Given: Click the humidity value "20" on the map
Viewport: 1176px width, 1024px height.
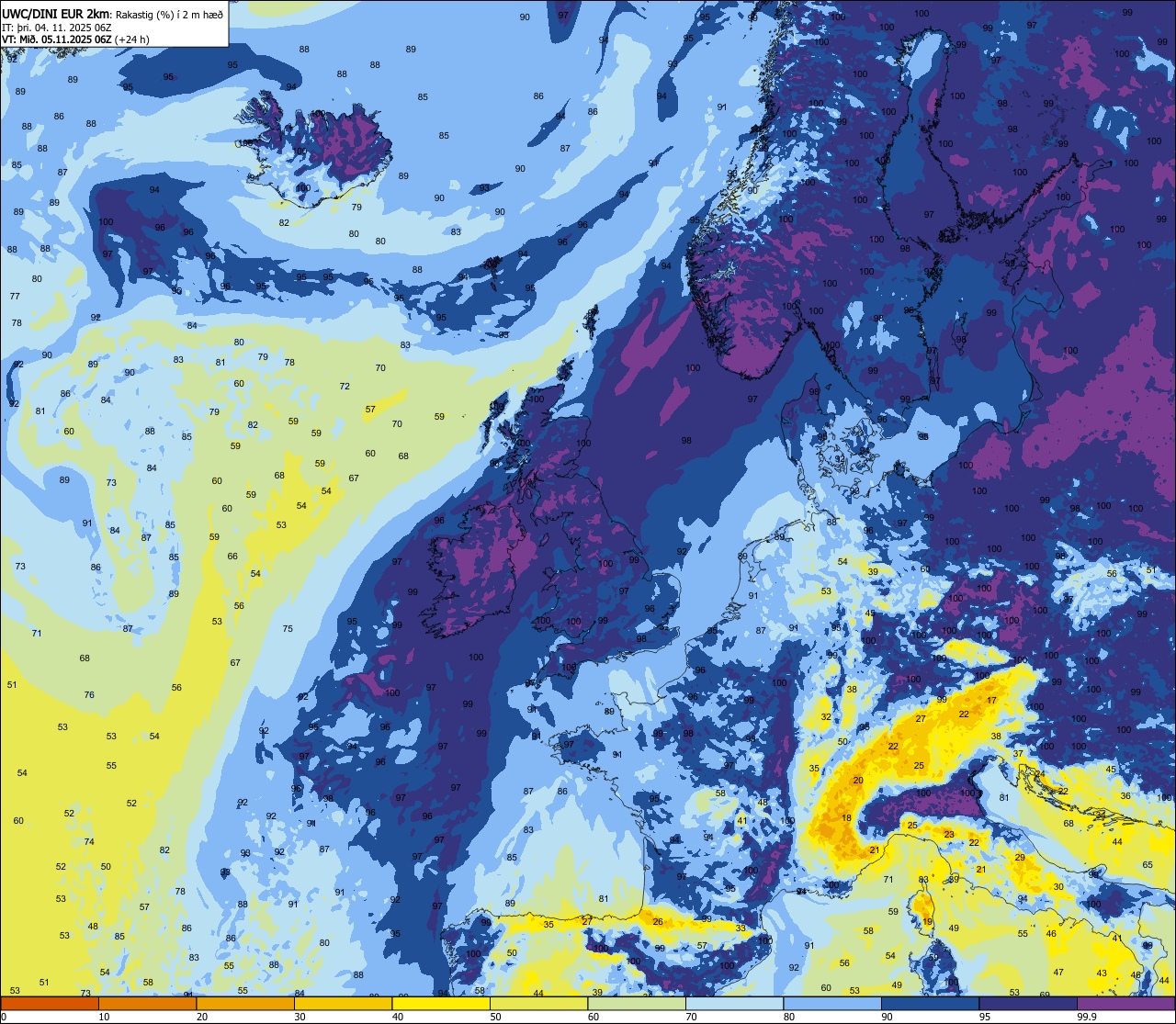Looking at the screenshot, I should (858, 781).
